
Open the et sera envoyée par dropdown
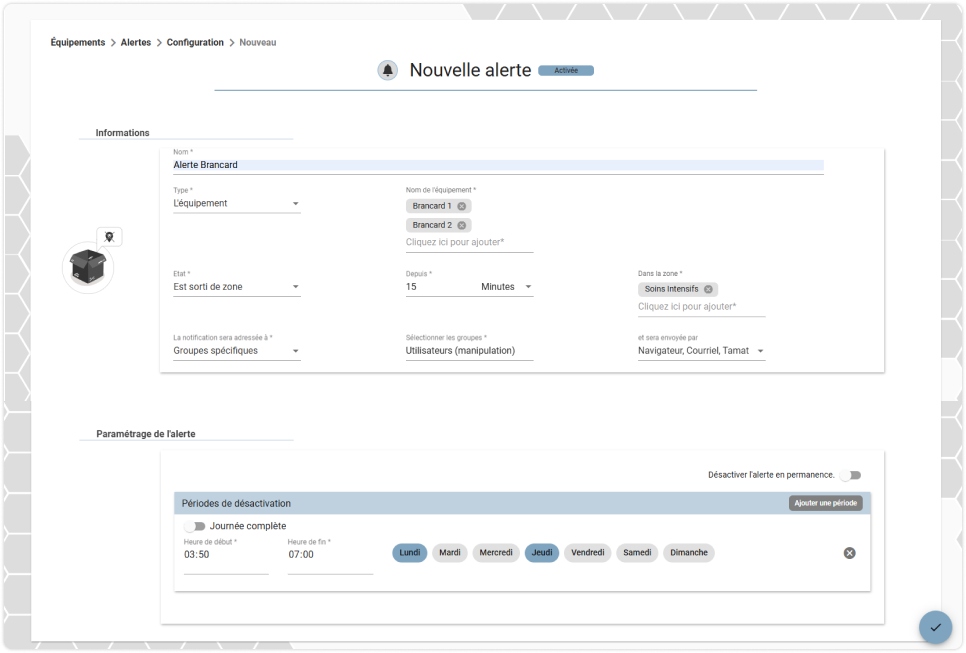(701, 351)
